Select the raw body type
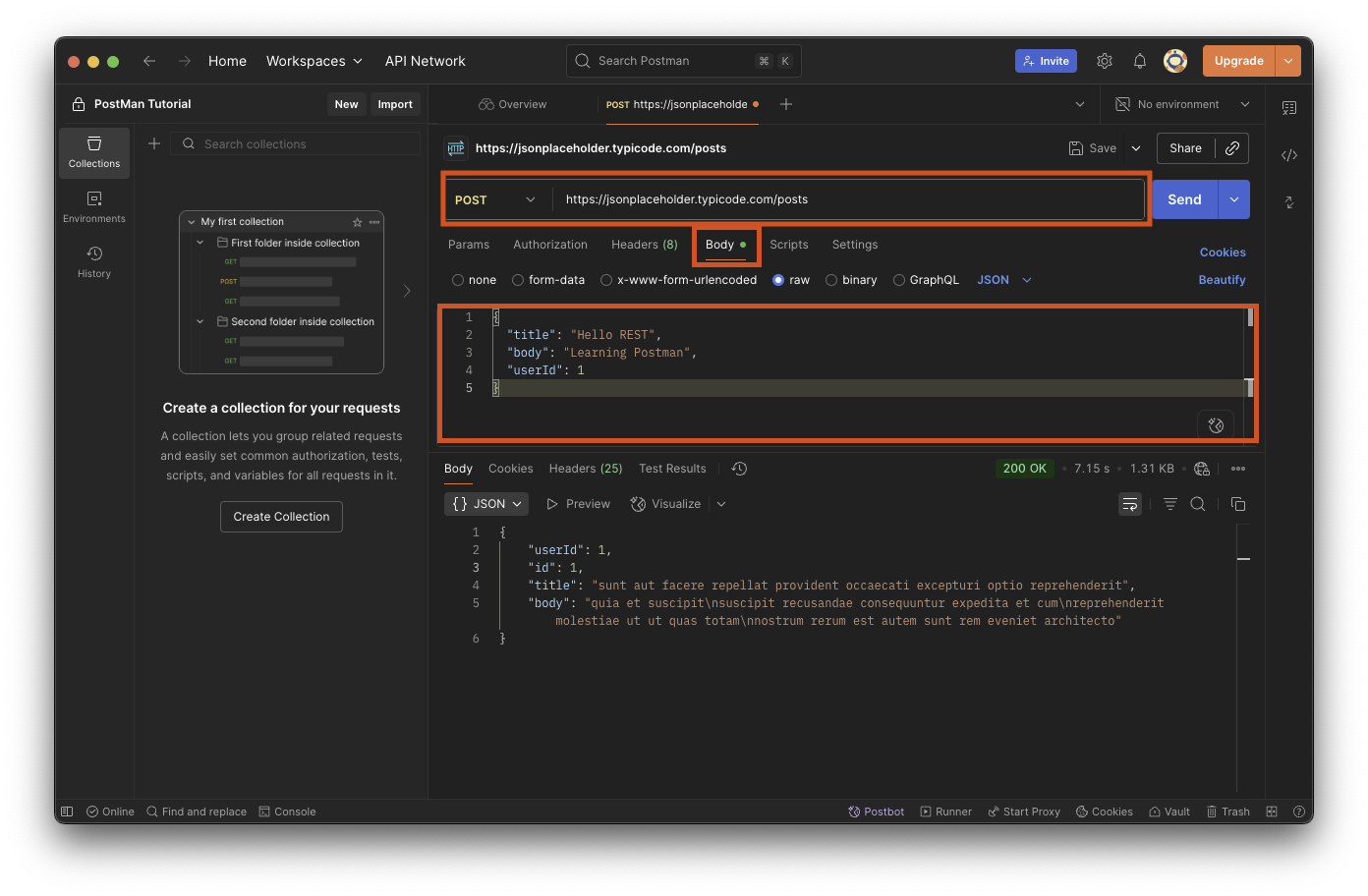Image resolution: width=1368 pixels, height=896 pixels. [778, 280]
